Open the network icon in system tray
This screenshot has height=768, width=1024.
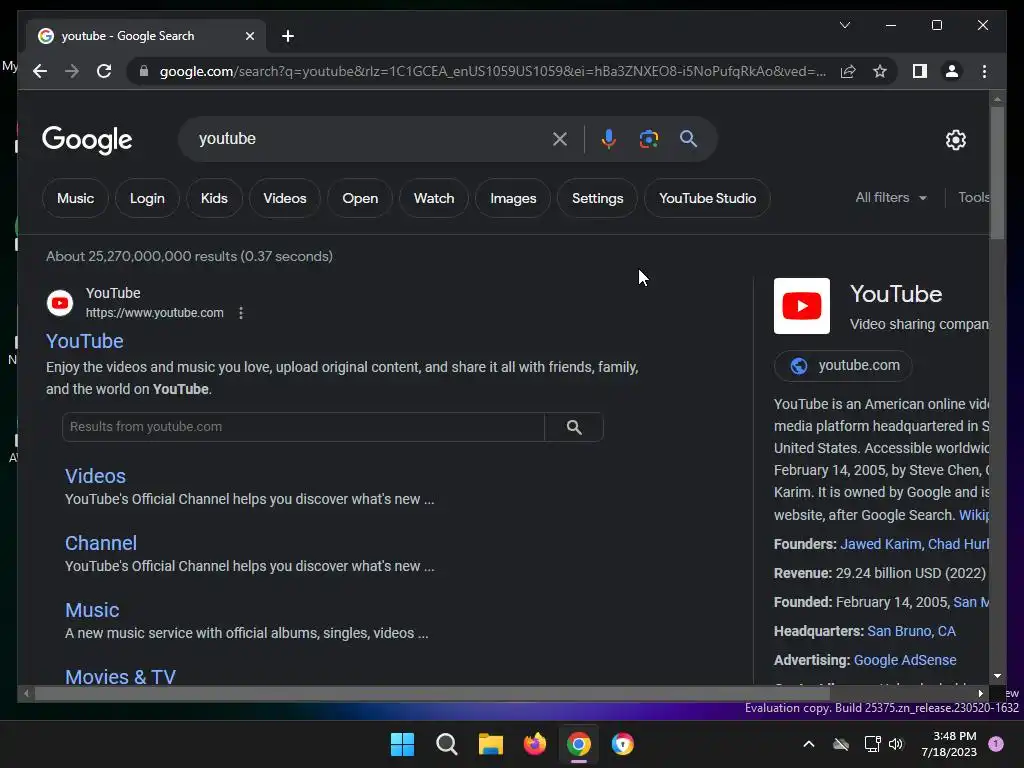tap(872, 744)
